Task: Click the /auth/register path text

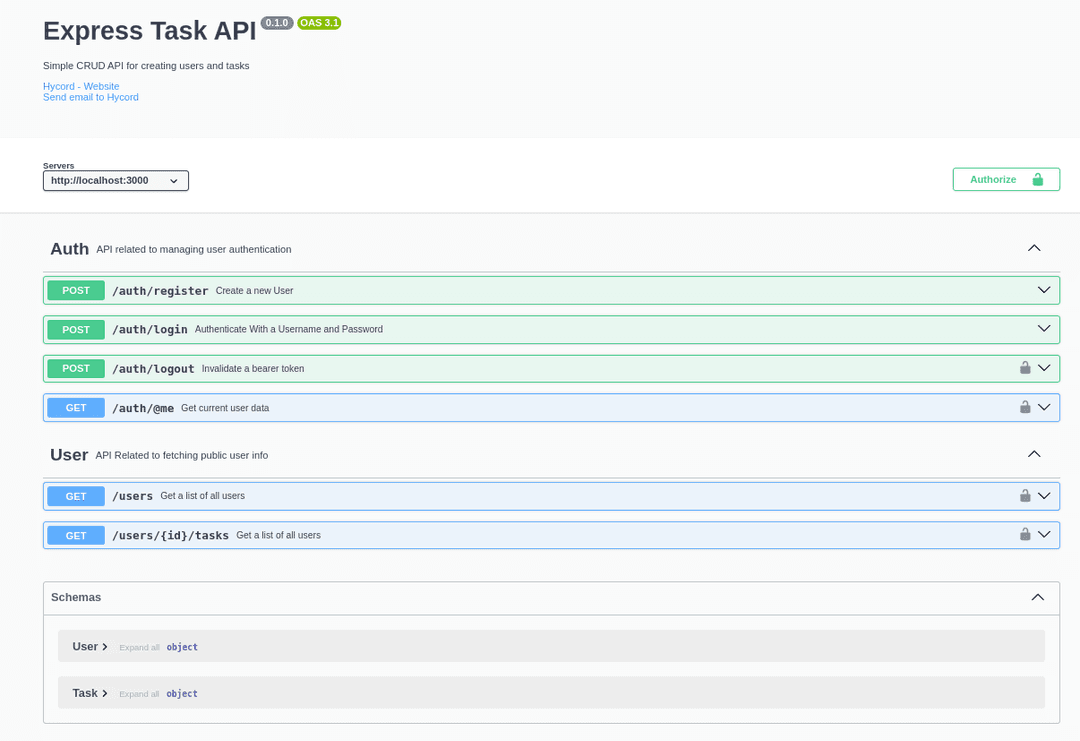Action: [160, 291]
